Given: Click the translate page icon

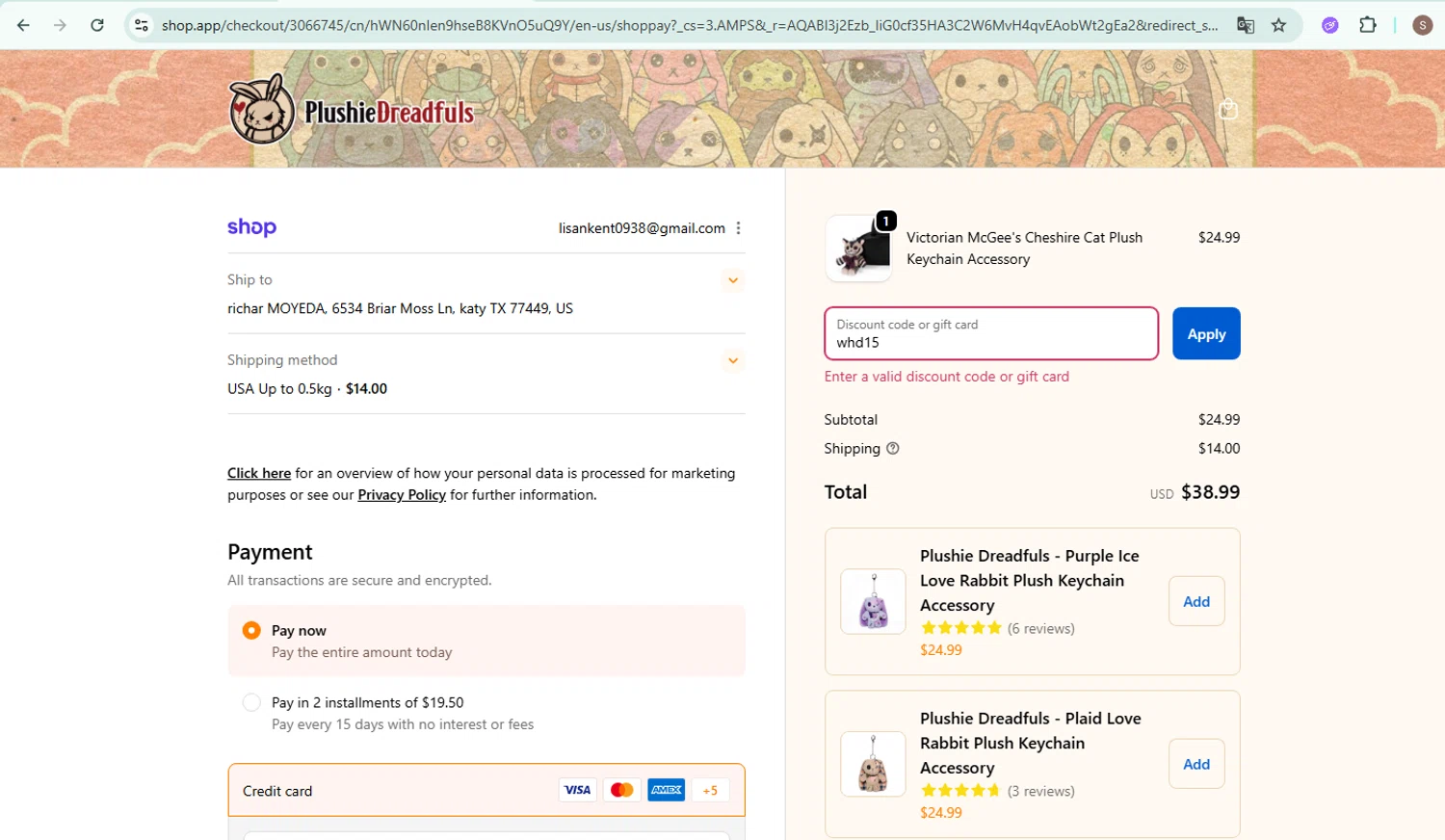Looking at the screenshot, I should pyautogui.click(x=1246, y=25).
